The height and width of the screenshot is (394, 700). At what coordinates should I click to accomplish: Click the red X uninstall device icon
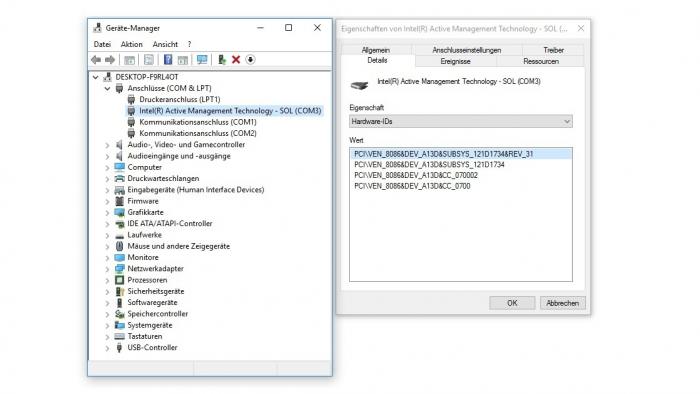236,59
